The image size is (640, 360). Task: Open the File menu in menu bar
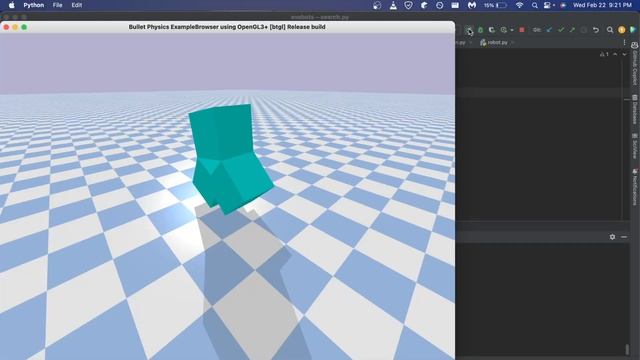(58, 5)
